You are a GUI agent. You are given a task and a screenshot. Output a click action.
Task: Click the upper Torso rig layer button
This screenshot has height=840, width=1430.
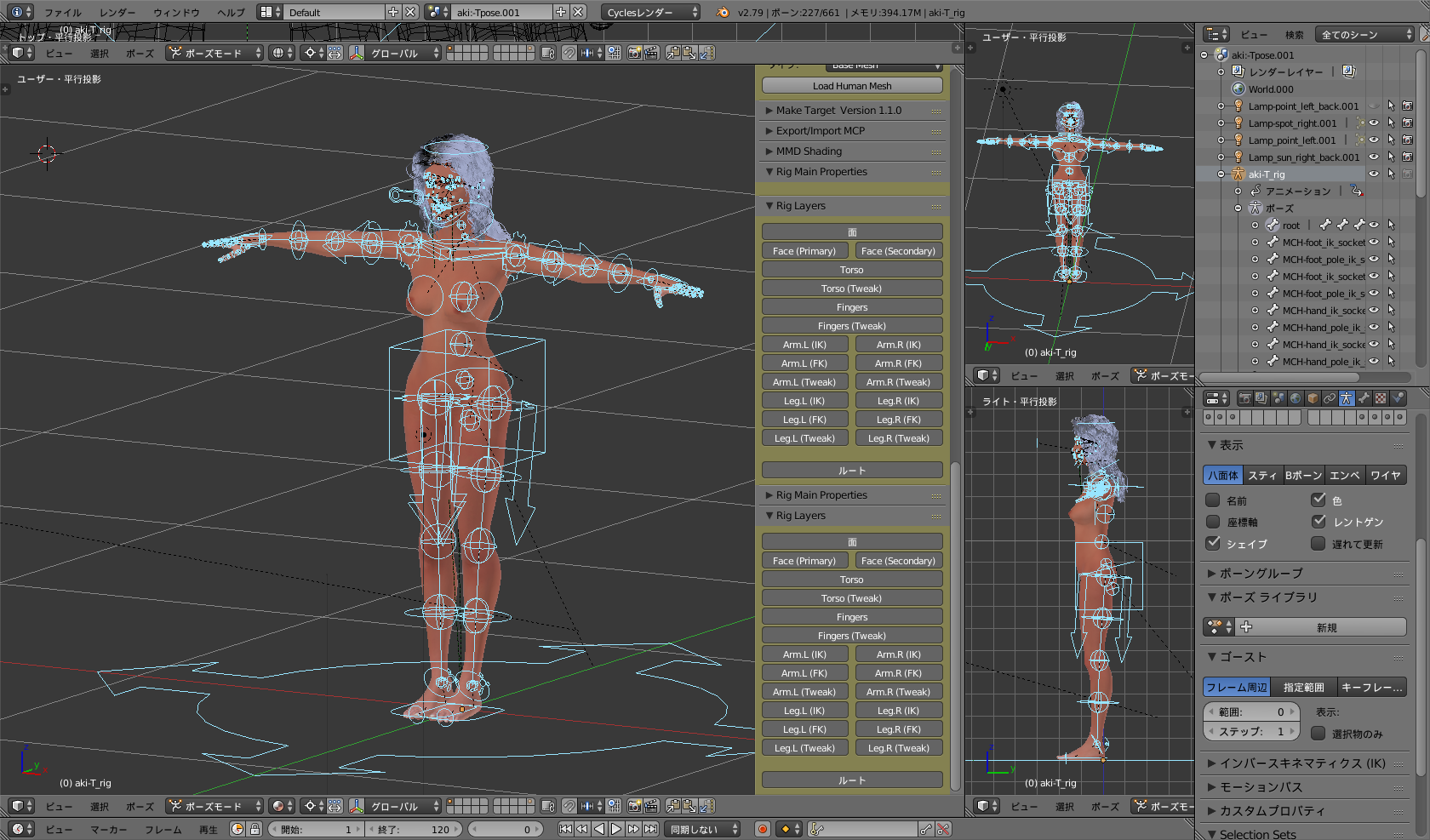pyautogui.click(x=851, y=270)
